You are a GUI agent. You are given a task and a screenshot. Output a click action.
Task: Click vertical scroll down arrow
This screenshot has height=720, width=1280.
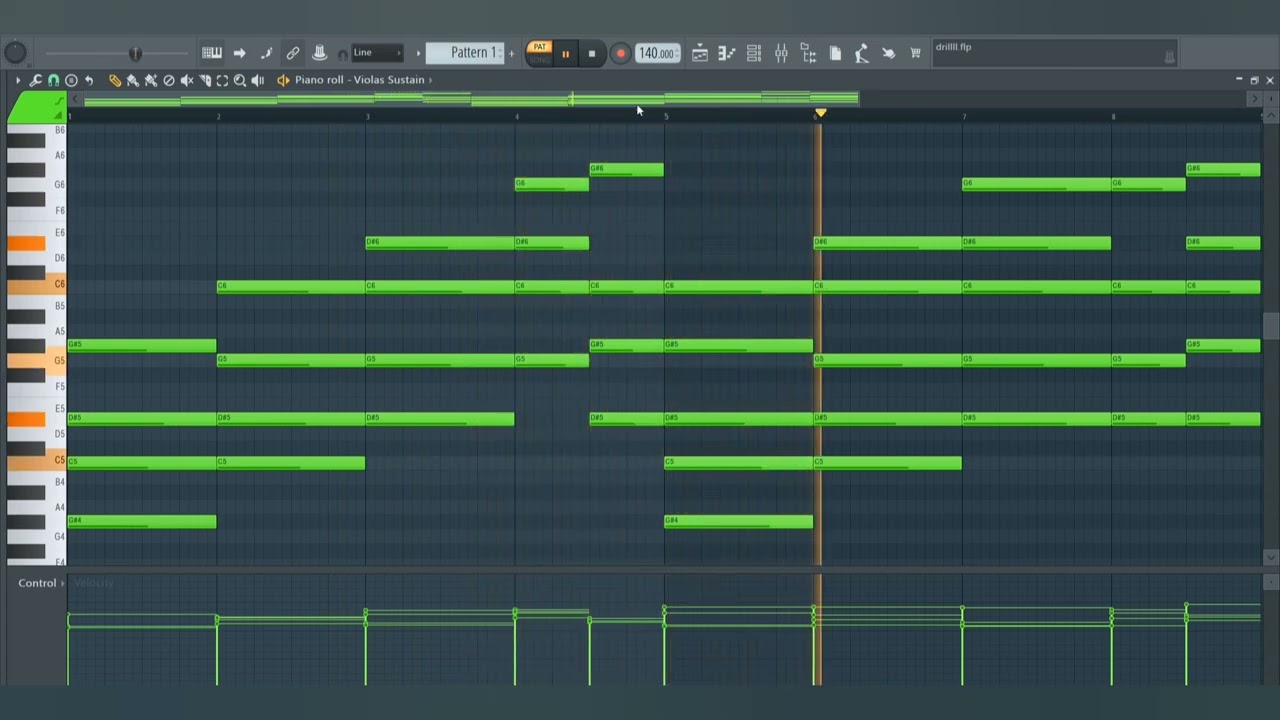1271,557
